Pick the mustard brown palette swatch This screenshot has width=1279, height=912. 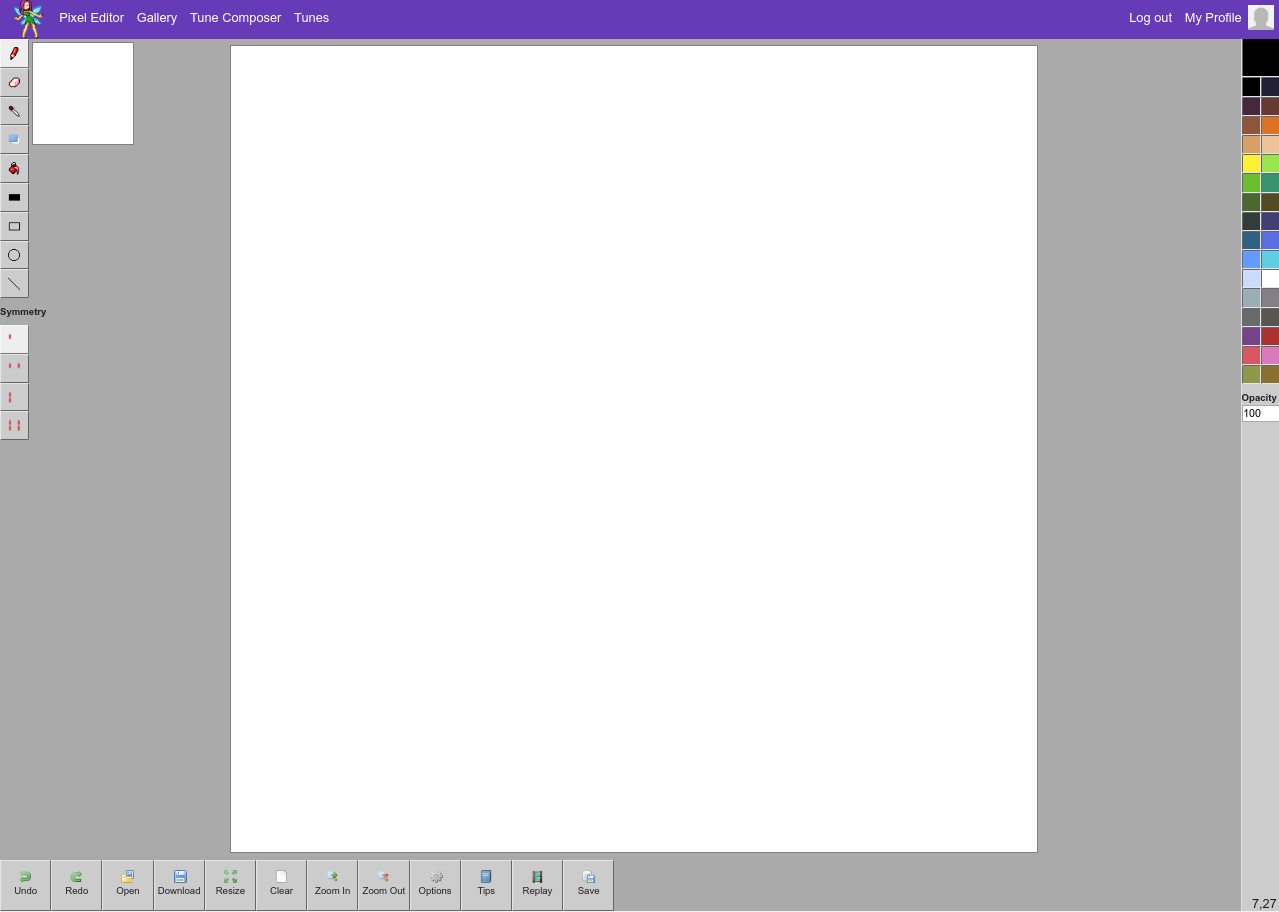tap(1270, 374)
